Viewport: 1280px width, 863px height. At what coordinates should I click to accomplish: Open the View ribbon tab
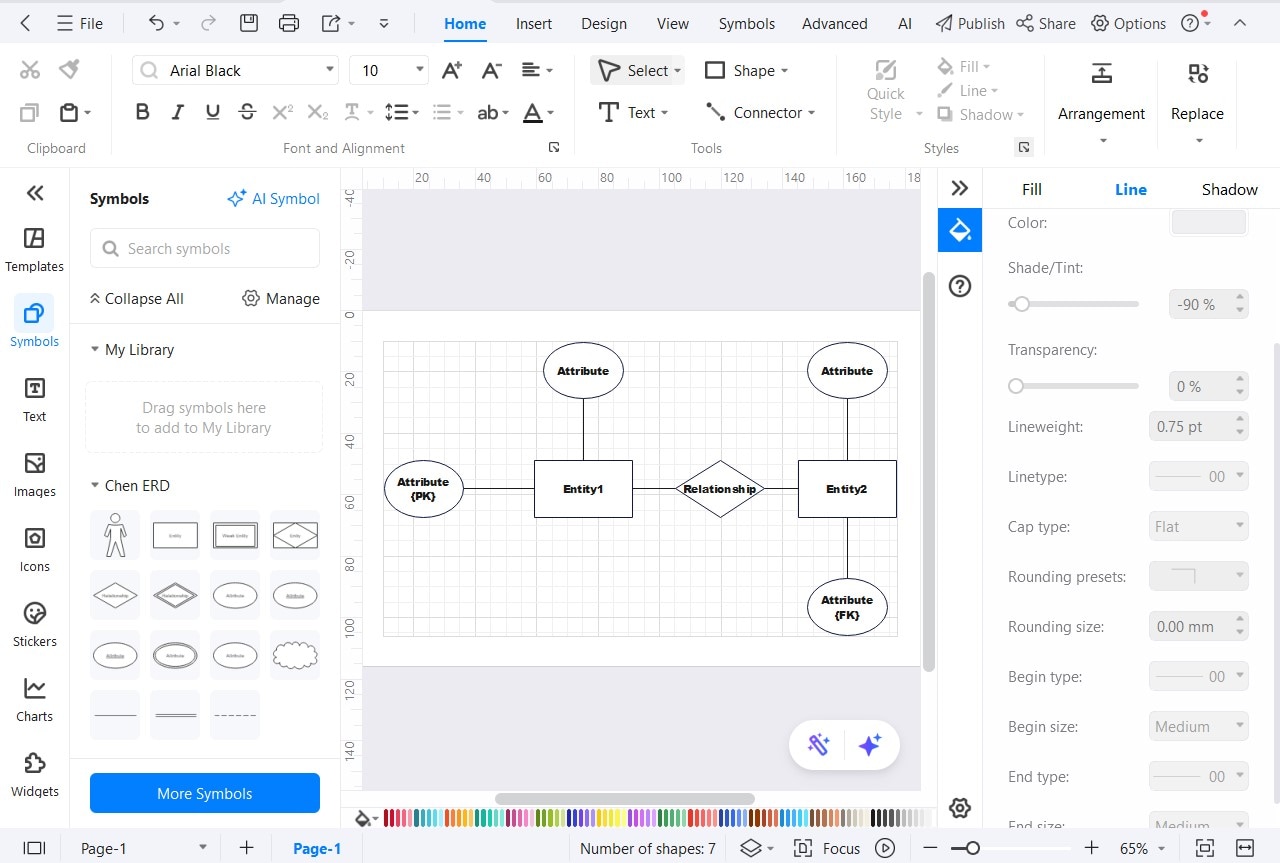(672, 23)
